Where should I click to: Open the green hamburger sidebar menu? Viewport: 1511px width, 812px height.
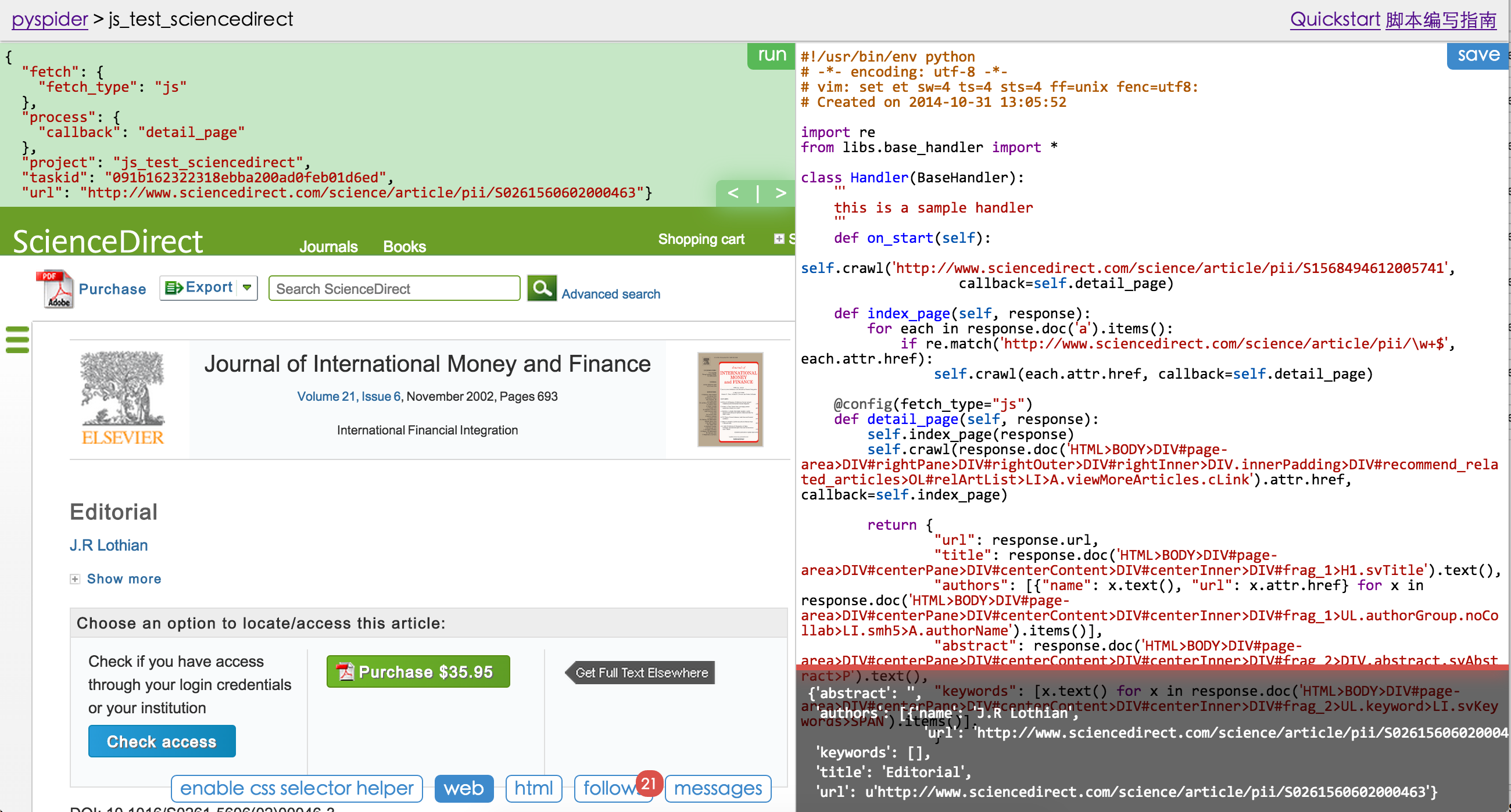tap(17, 339)
